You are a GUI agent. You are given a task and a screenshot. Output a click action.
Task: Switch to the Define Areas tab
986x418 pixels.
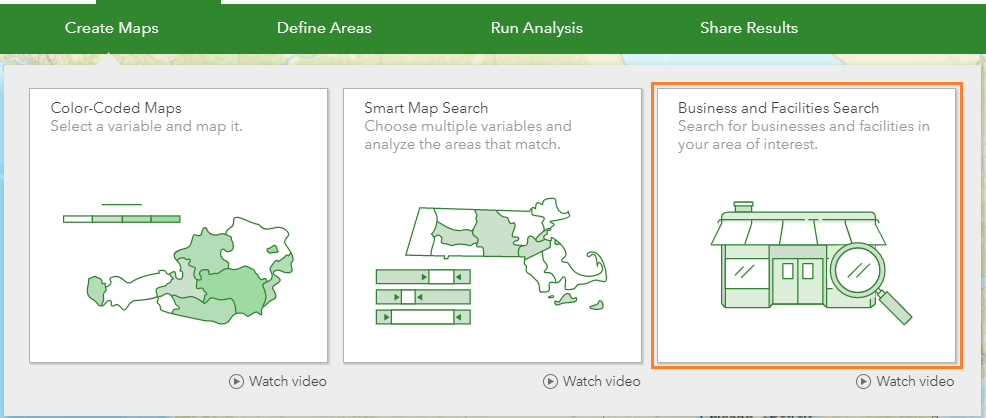[x=324, y=28]
